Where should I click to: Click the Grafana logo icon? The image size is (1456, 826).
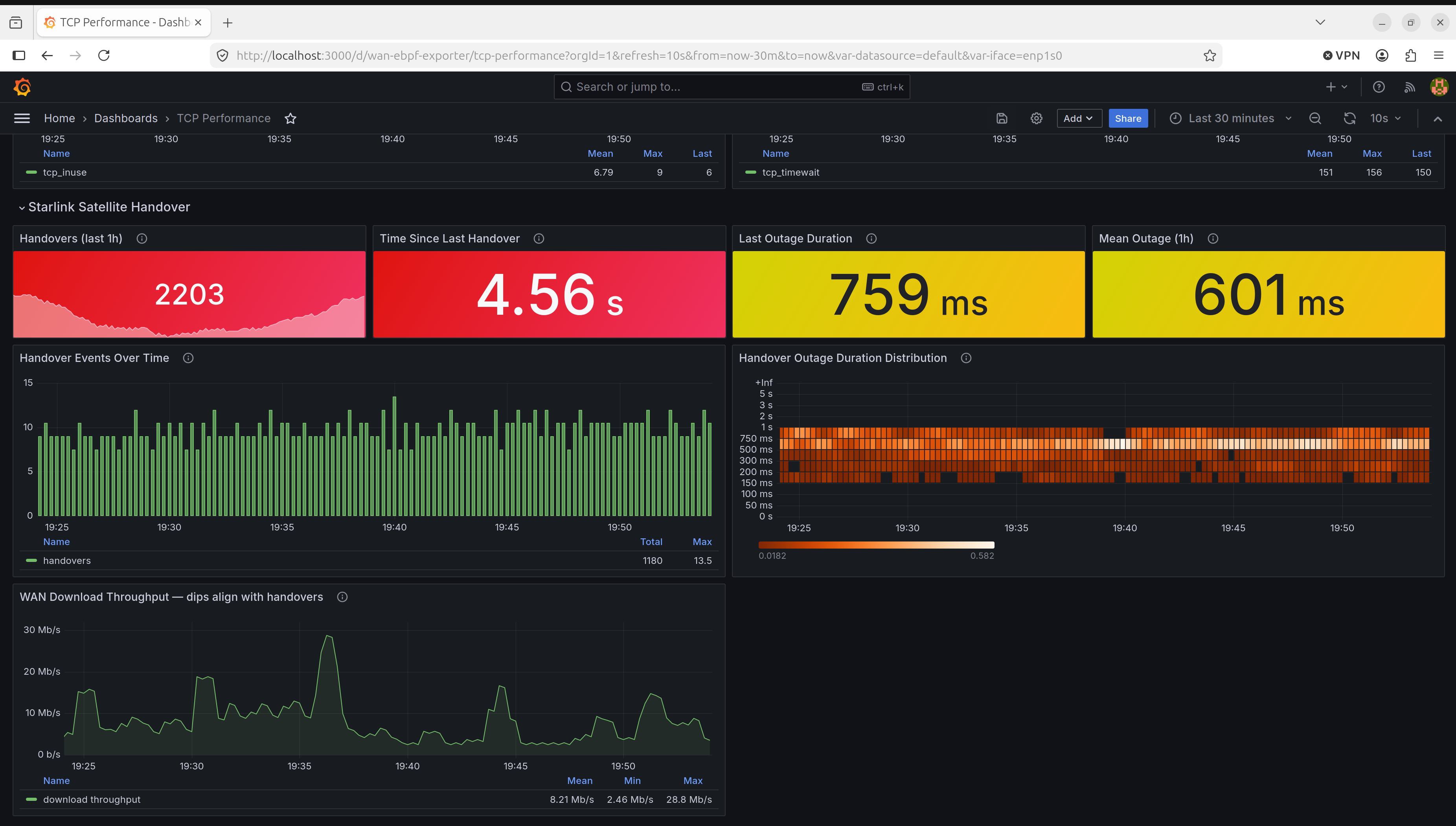coord(22,87)
